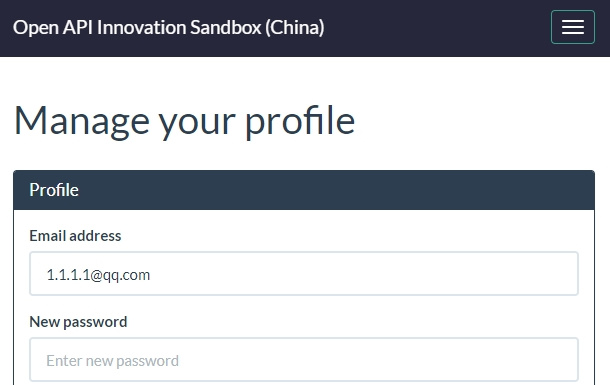Expand the collapsed navbar via three-line toggle
This screenshot has width=610, height=385.
(x=573, y=27)
